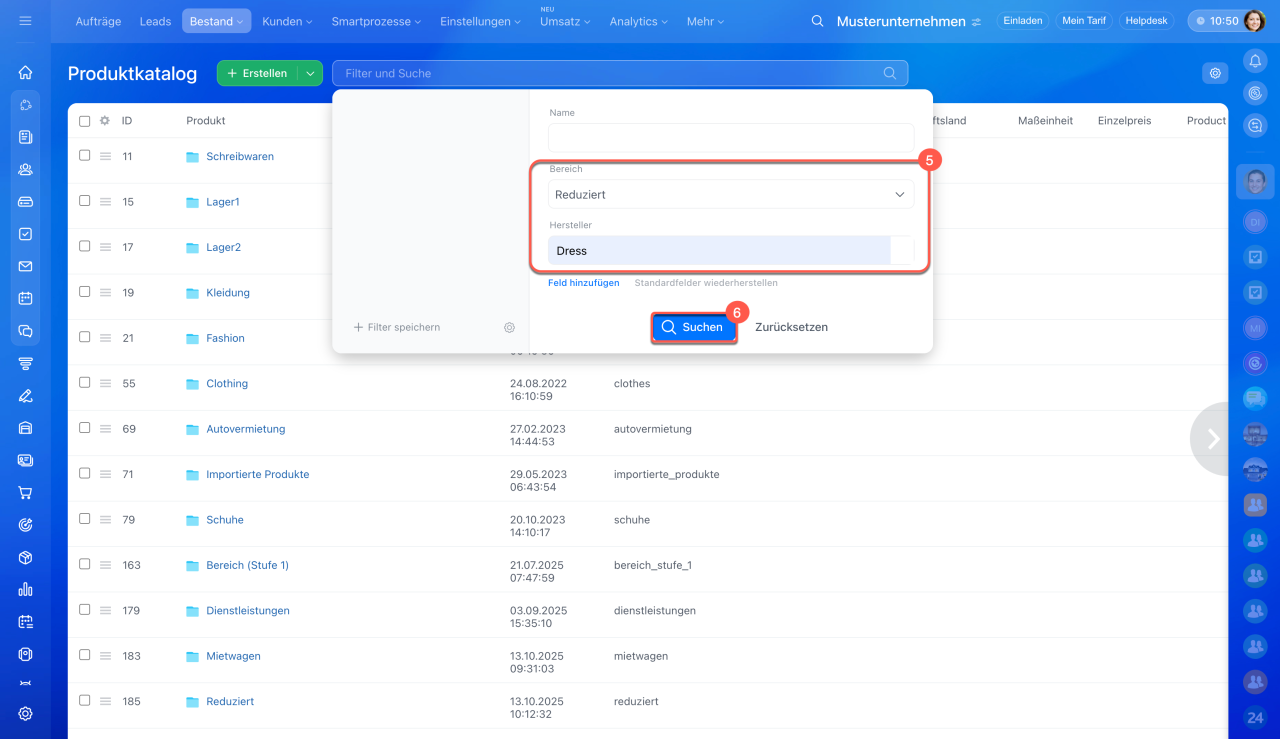The height and width of the screenshot is (739, 1280).
Task: Open the settings gear in left sidebar
Action: pos(25,714)
